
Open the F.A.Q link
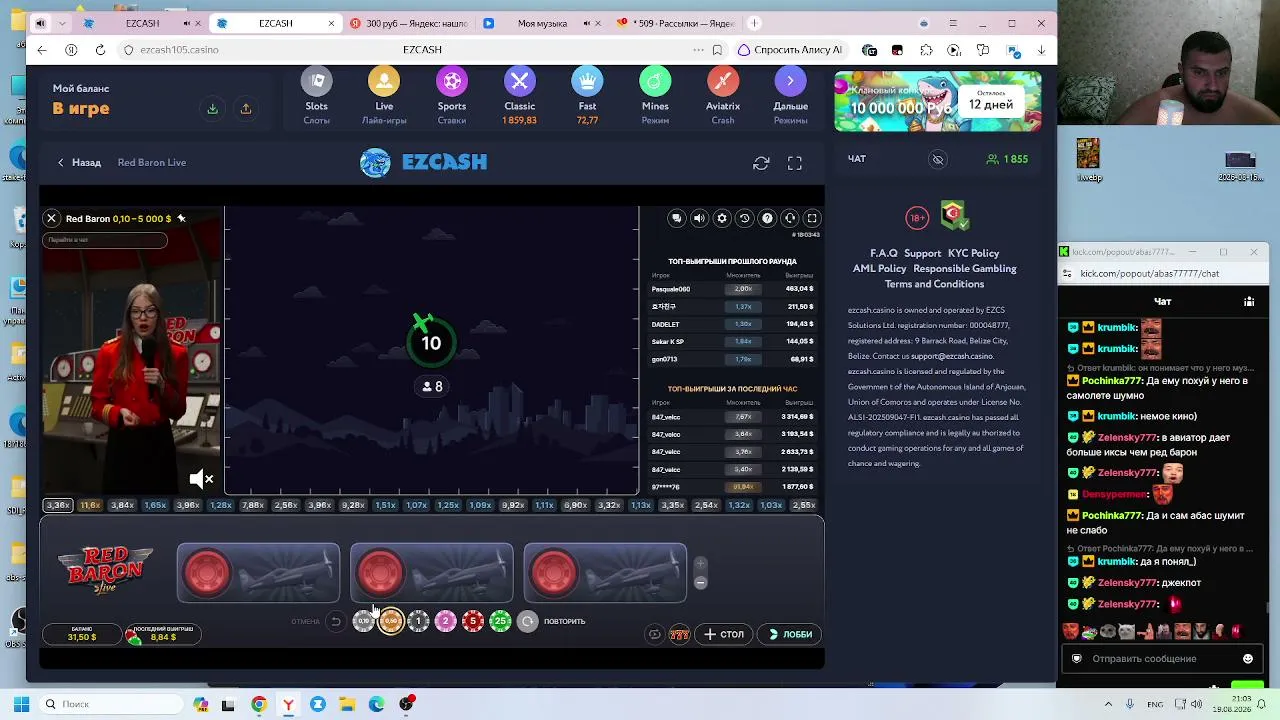[884, 254]
